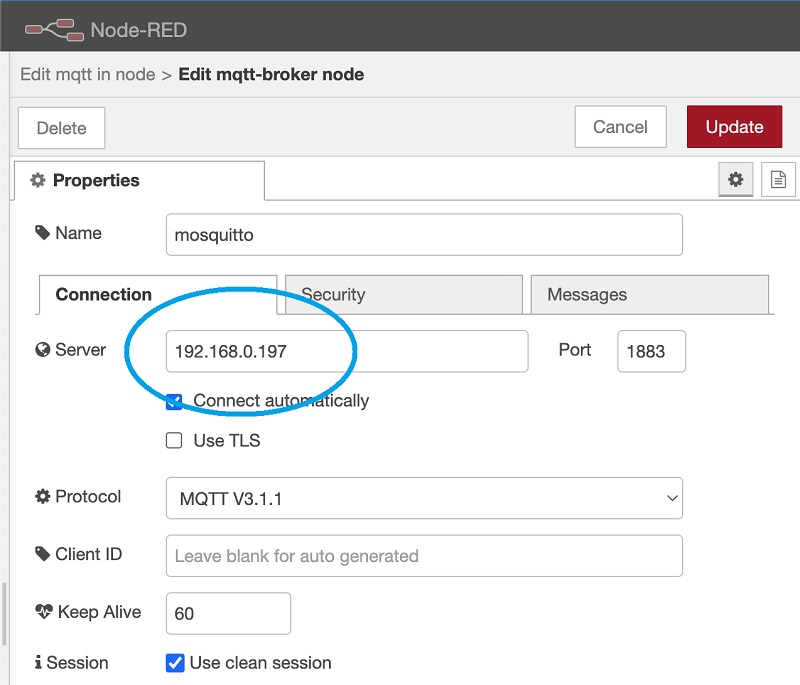Viewport: 800px width, 685px height.
Task: Click the Keep Alive heartbeat label
Action: tap(88, 612)
